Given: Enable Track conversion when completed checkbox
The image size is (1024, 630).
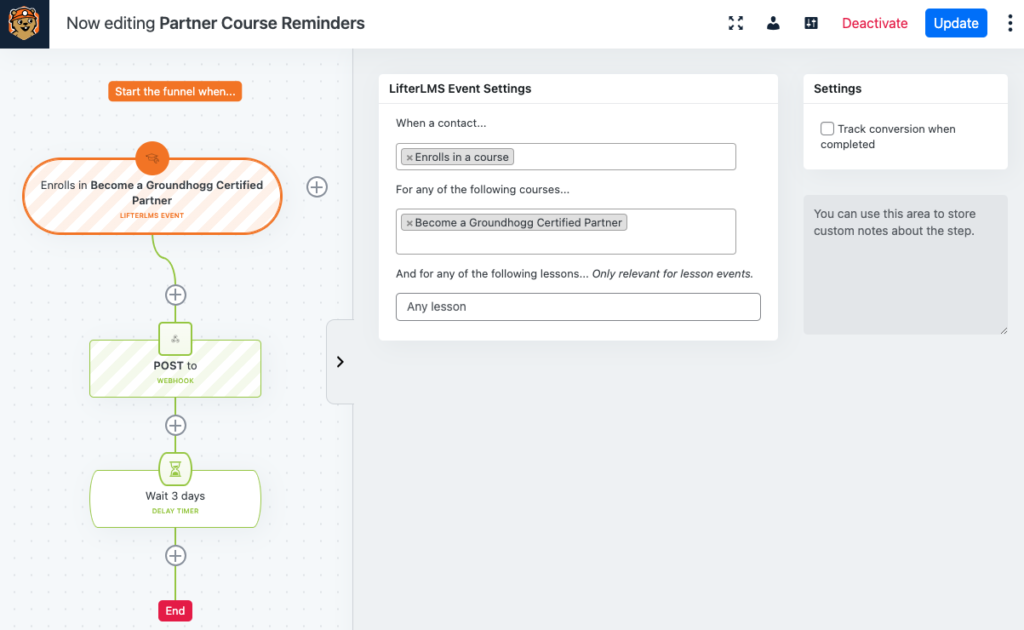Looking at the screenshot, I should click(827, 129).
